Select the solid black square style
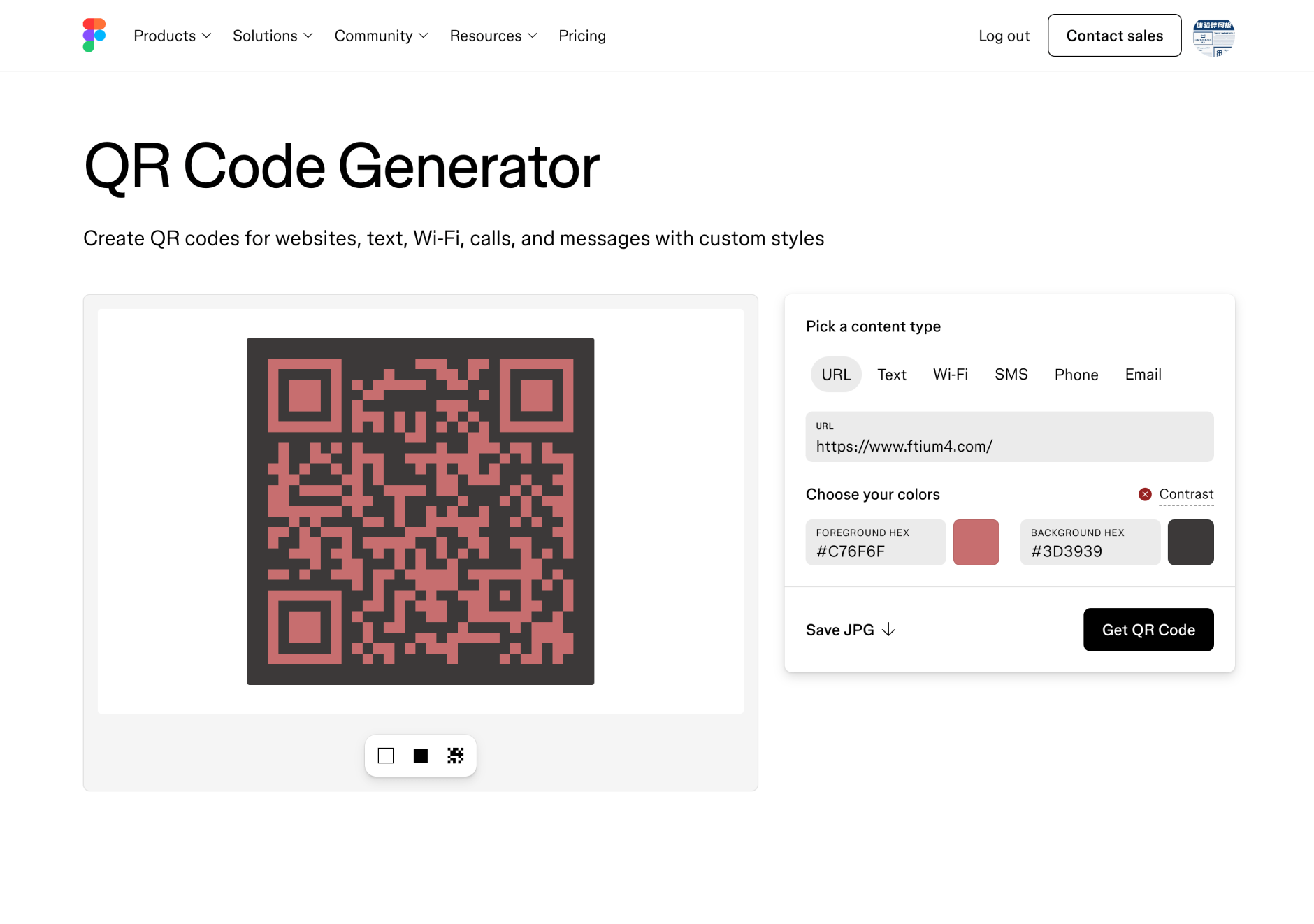Screen dimensions: 1314x924 [x=421, y=756]
